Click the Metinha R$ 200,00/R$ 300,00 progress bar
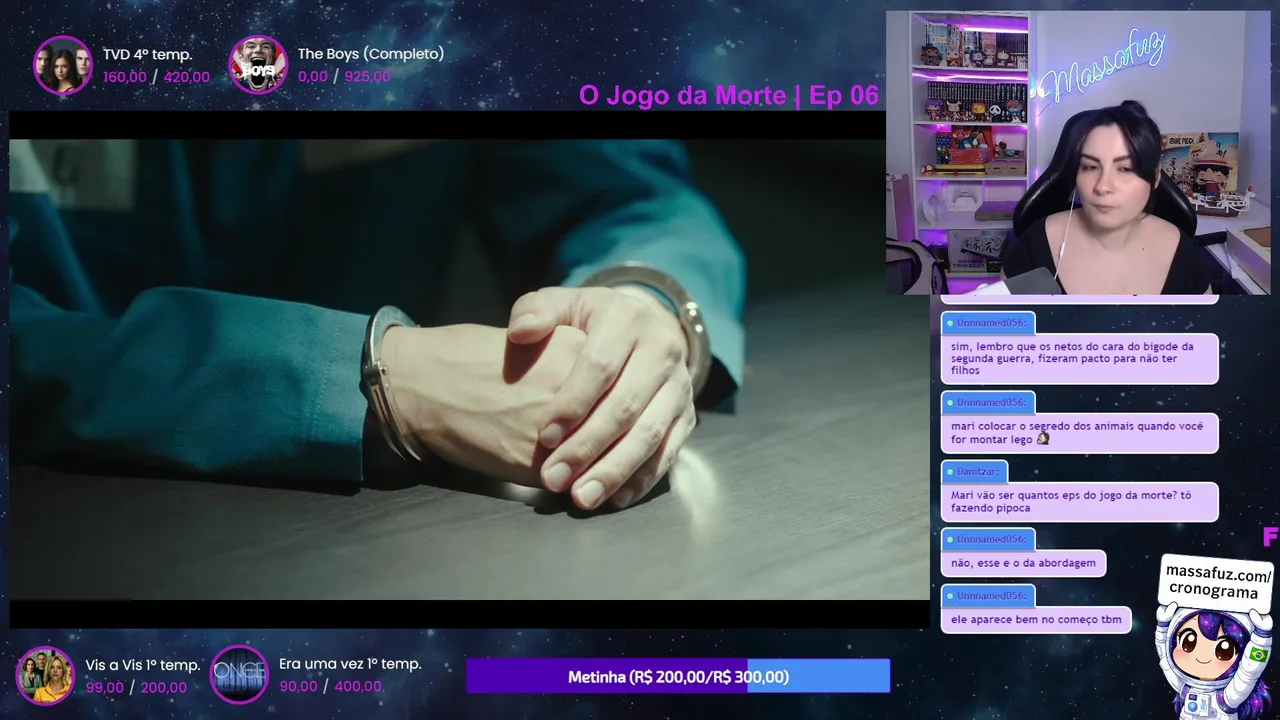The image size is (1280, 720). coord(678,676)
